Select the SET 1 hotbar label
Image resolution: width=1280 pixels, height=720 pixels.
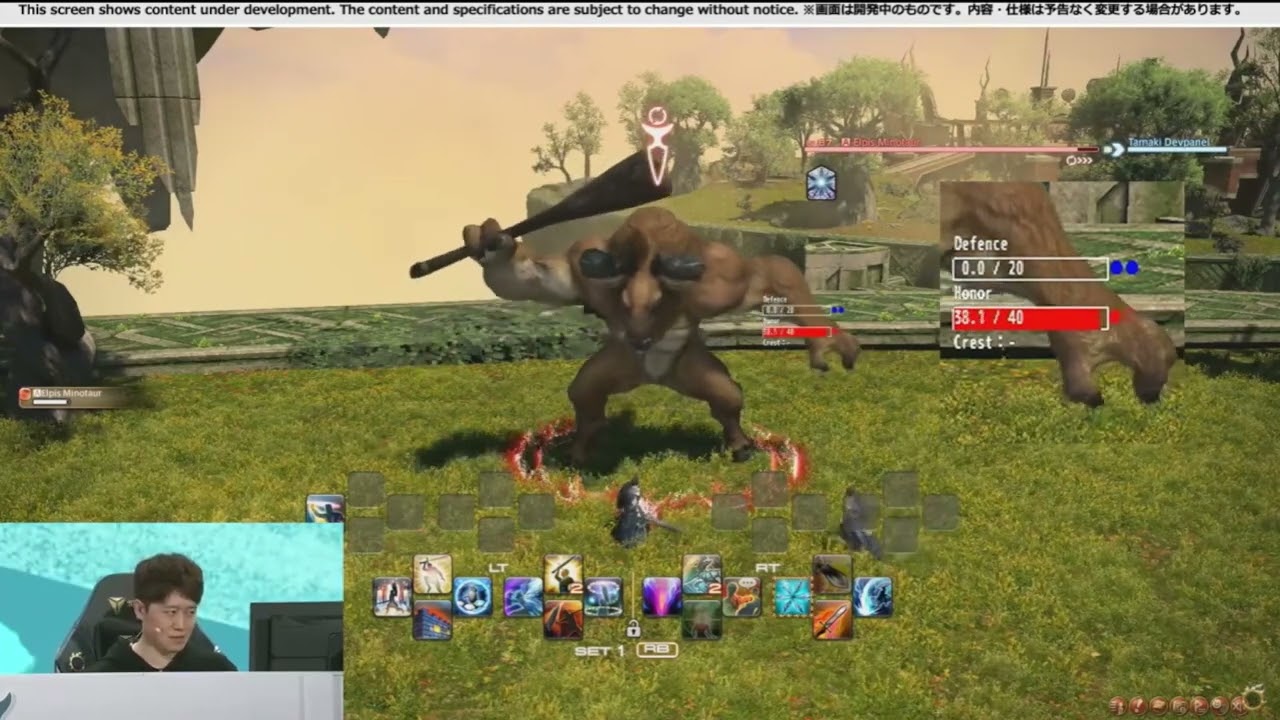click(599, 651)
